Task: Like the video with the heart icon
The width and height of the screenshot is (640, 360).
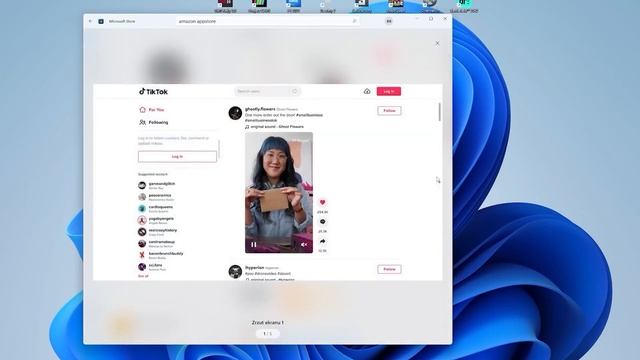Action: 322,202
